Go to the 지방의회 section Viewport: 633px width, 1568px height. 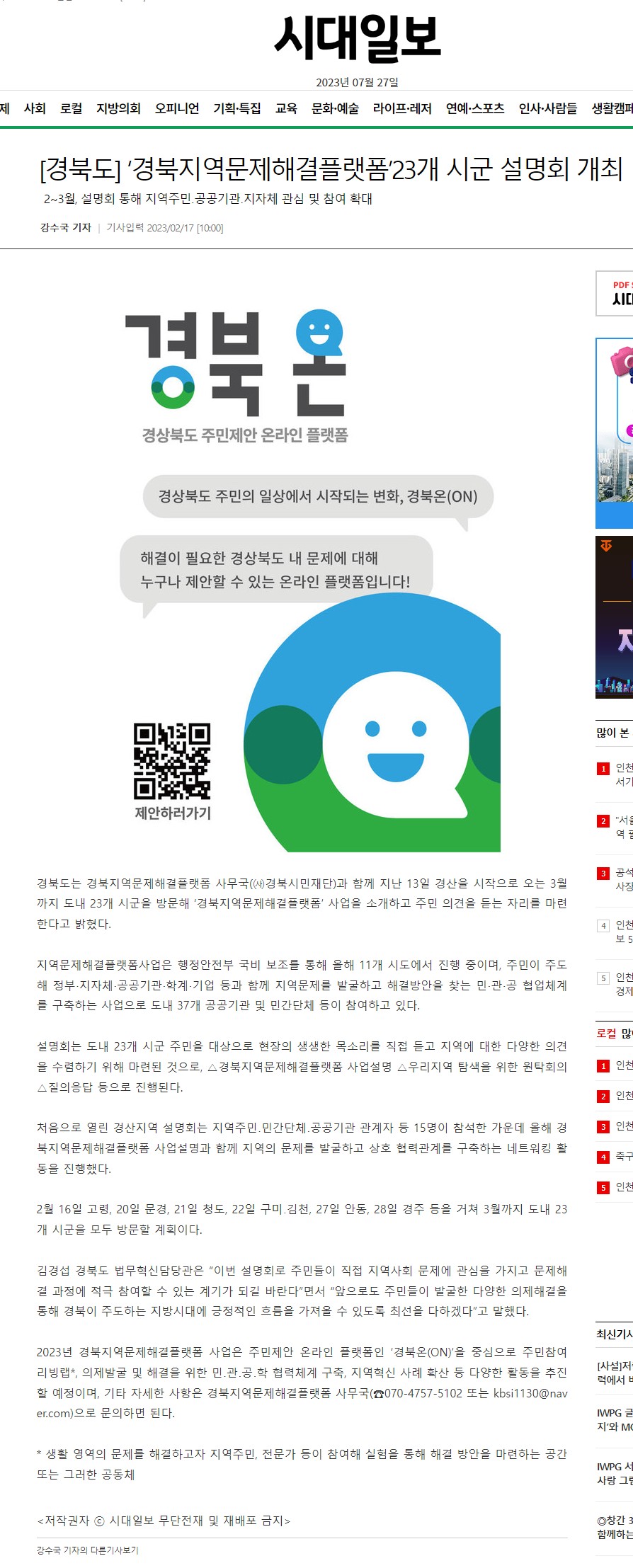coord(118,108)
